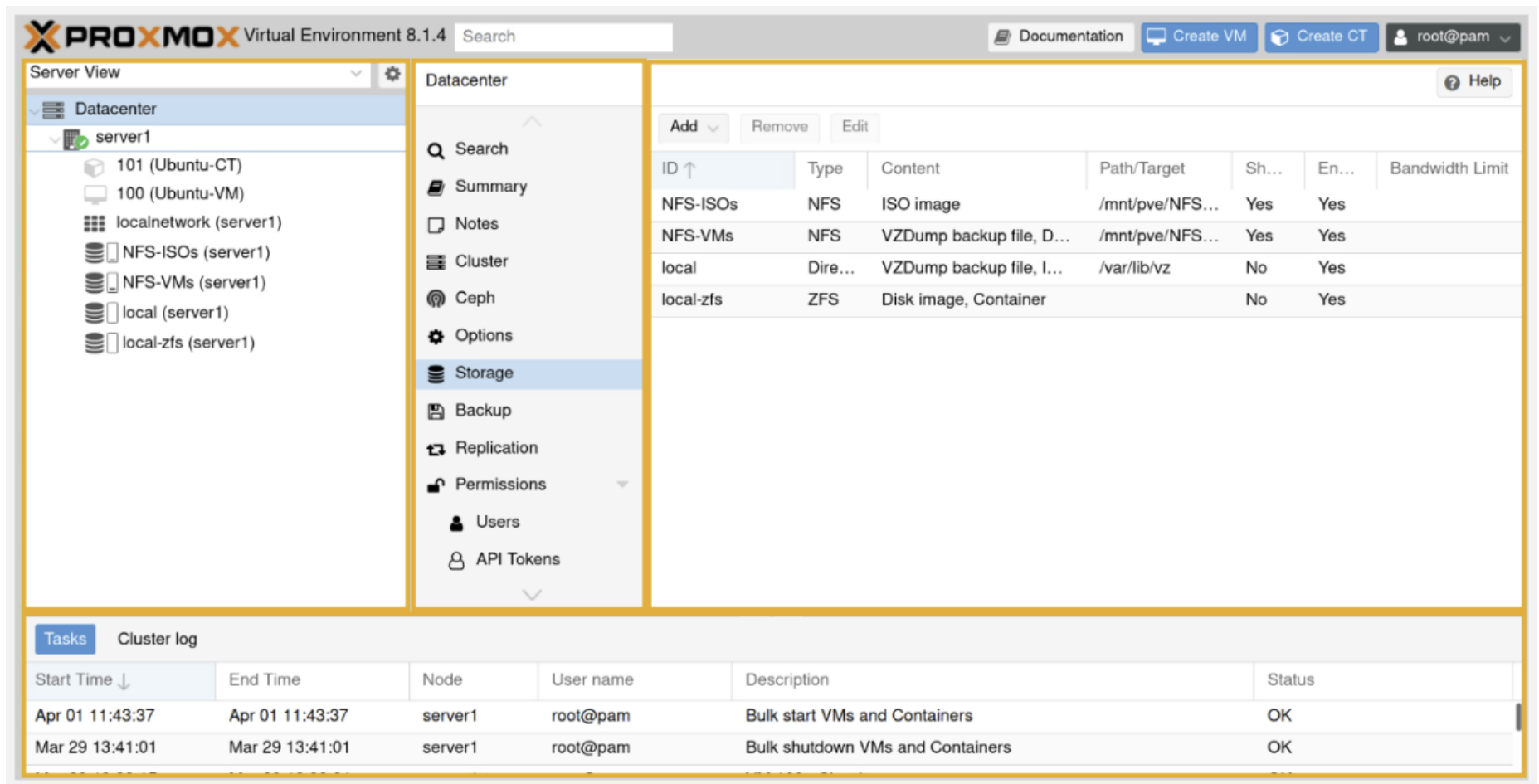Click the Bandwidth Limit column header

coord(1449,169)
